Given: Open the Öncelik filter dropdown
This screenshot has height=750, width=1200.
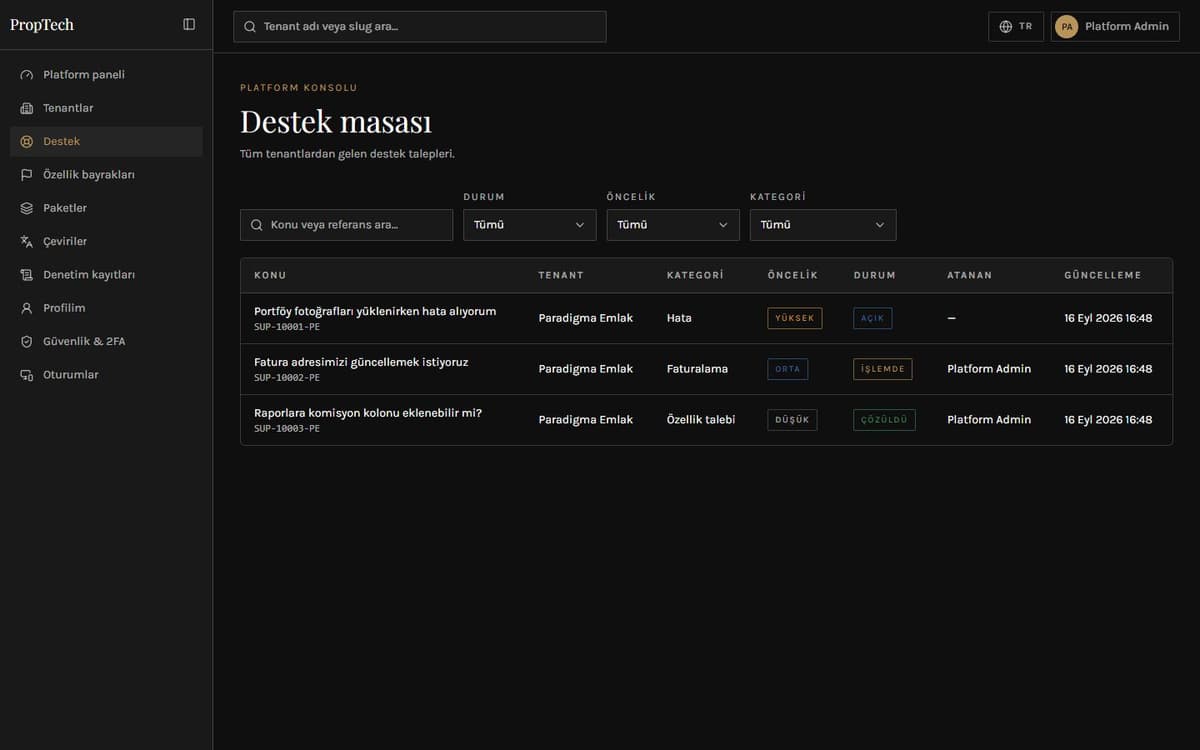Looking at the screenshot, I should [673, 225].
